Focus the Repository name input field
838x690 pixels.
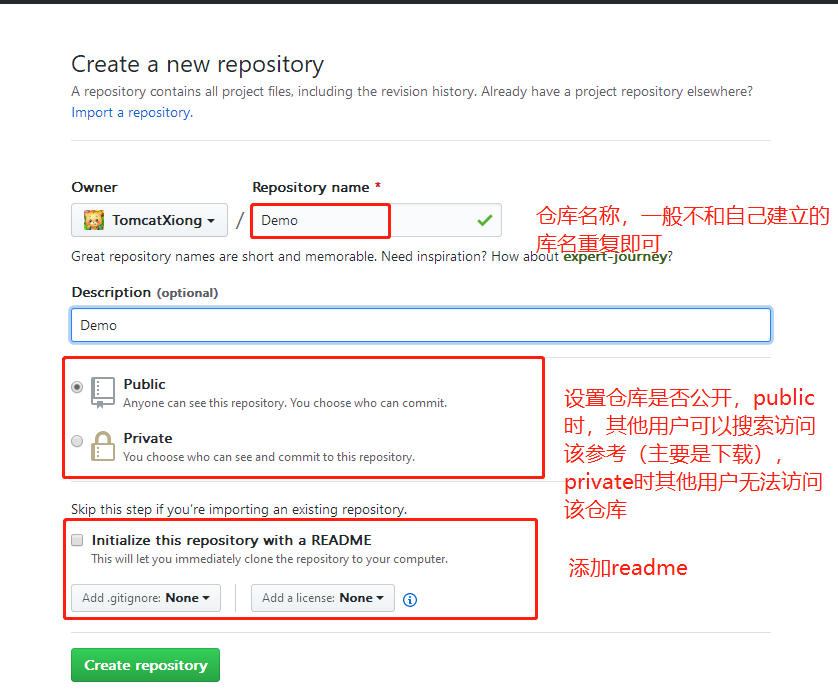point(377,220)
